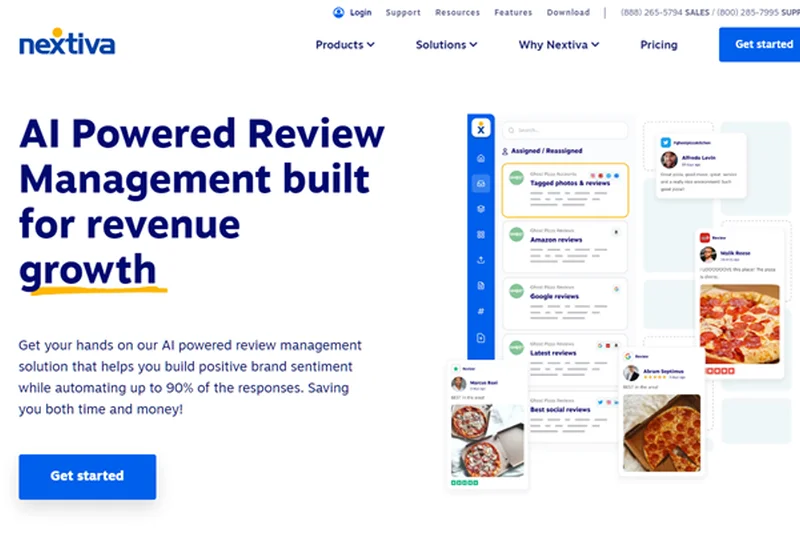Image resolution: width=800 pixels, height=533 pixels.
Task: Select the Assigned / Reassigned heading
Action: [x=546, y=151]
